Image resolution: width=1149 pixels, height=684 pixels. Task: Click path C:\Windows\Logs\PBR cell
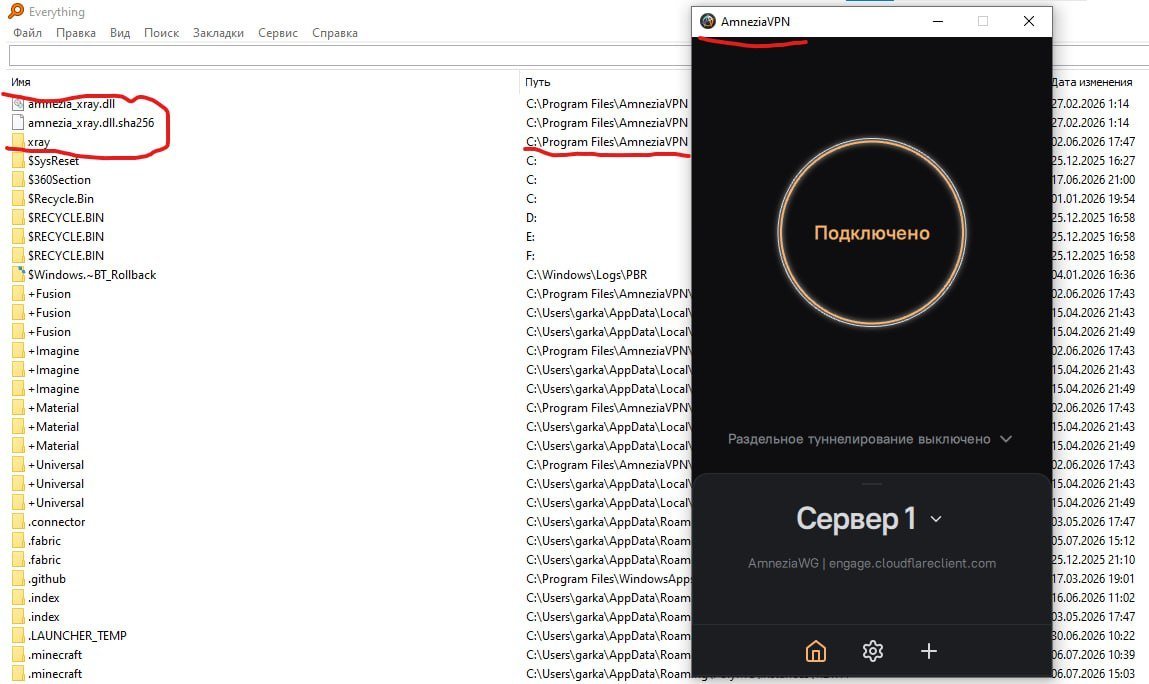[x=587, y=275]
